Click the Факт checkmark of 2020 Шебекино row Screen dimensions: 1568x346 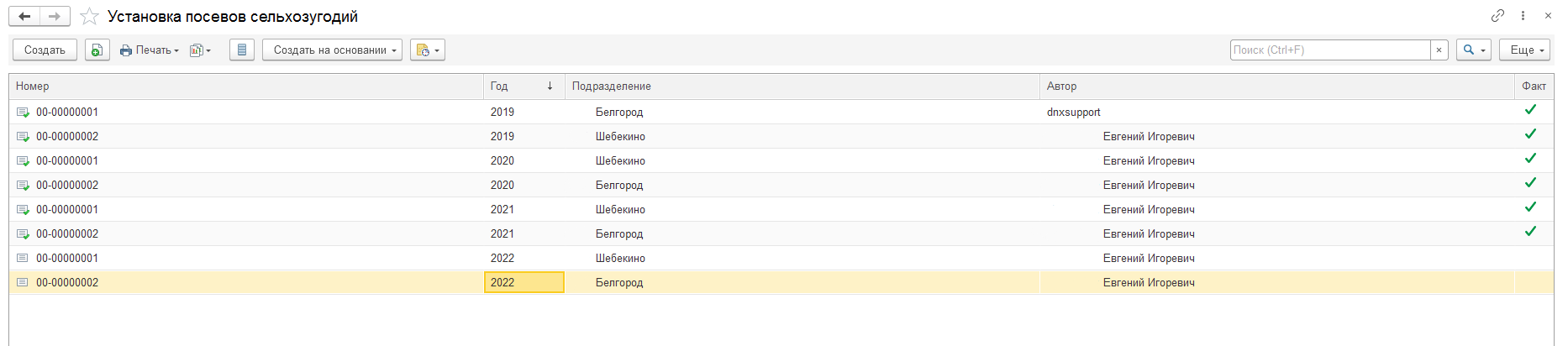coord(1530,159)
